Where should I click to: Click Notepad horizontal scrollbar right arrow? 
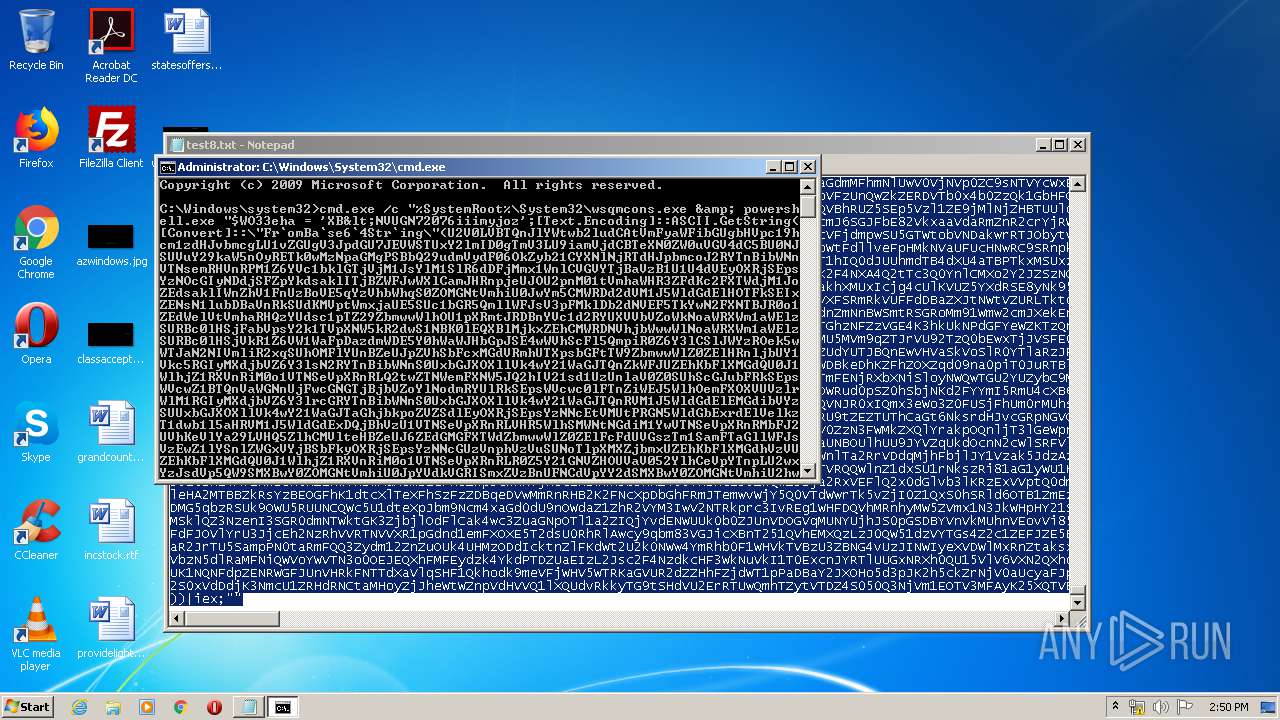click(x=1062, y=619)
